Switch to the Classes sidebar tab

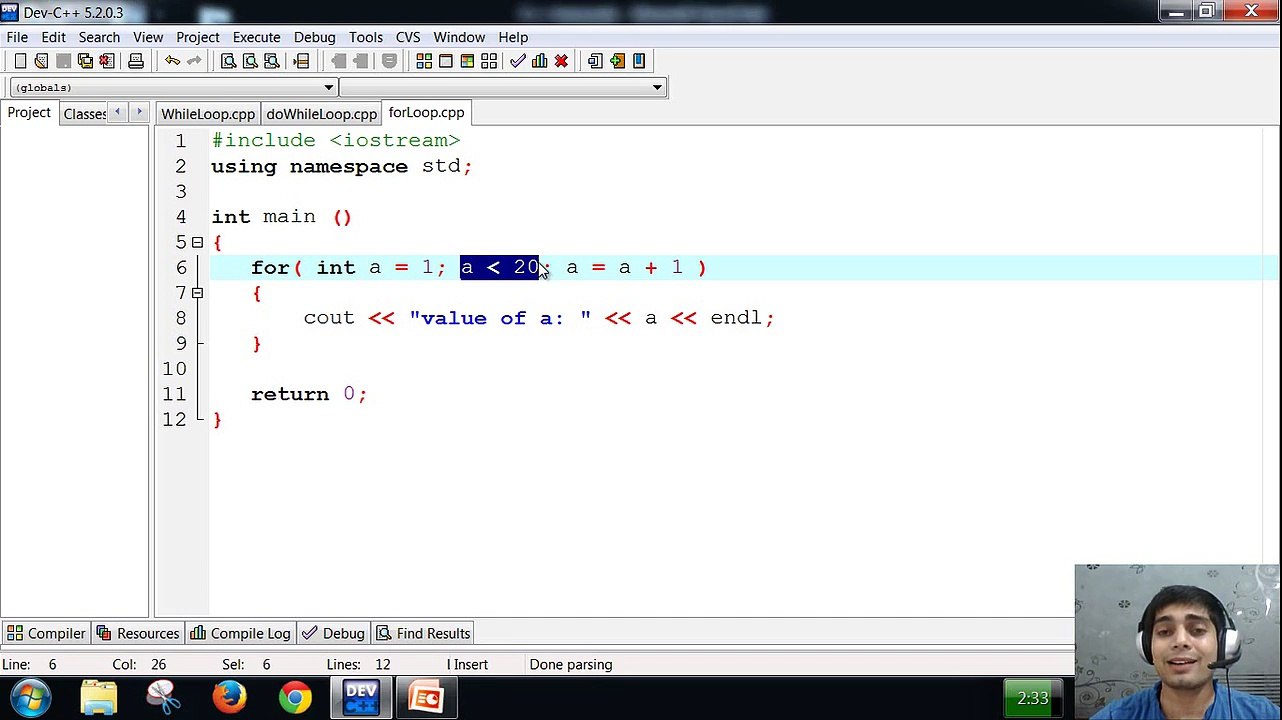[84, 113]
